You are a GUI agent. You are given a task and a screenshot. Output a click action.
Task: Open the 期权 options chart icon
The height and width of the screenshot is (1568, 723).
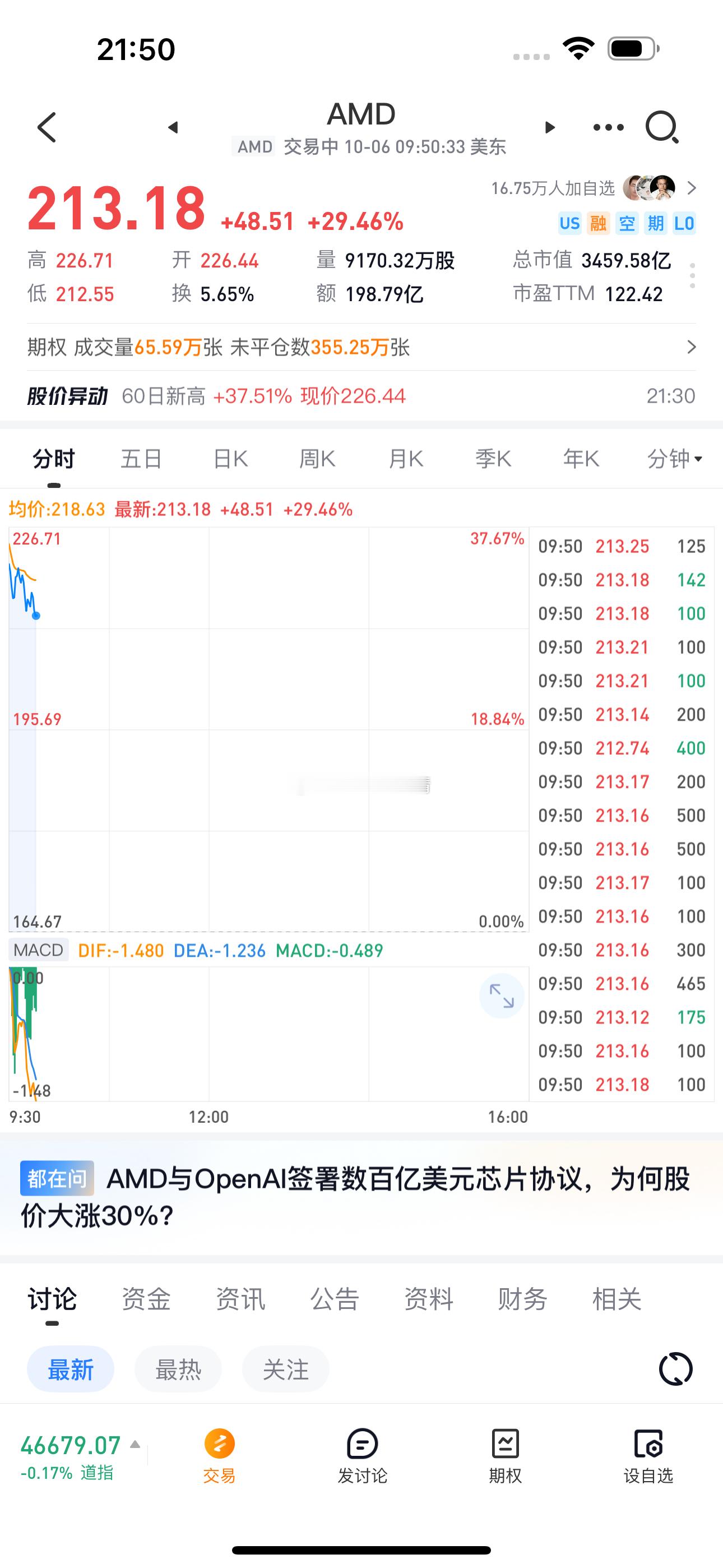[x=505, y=1456]
